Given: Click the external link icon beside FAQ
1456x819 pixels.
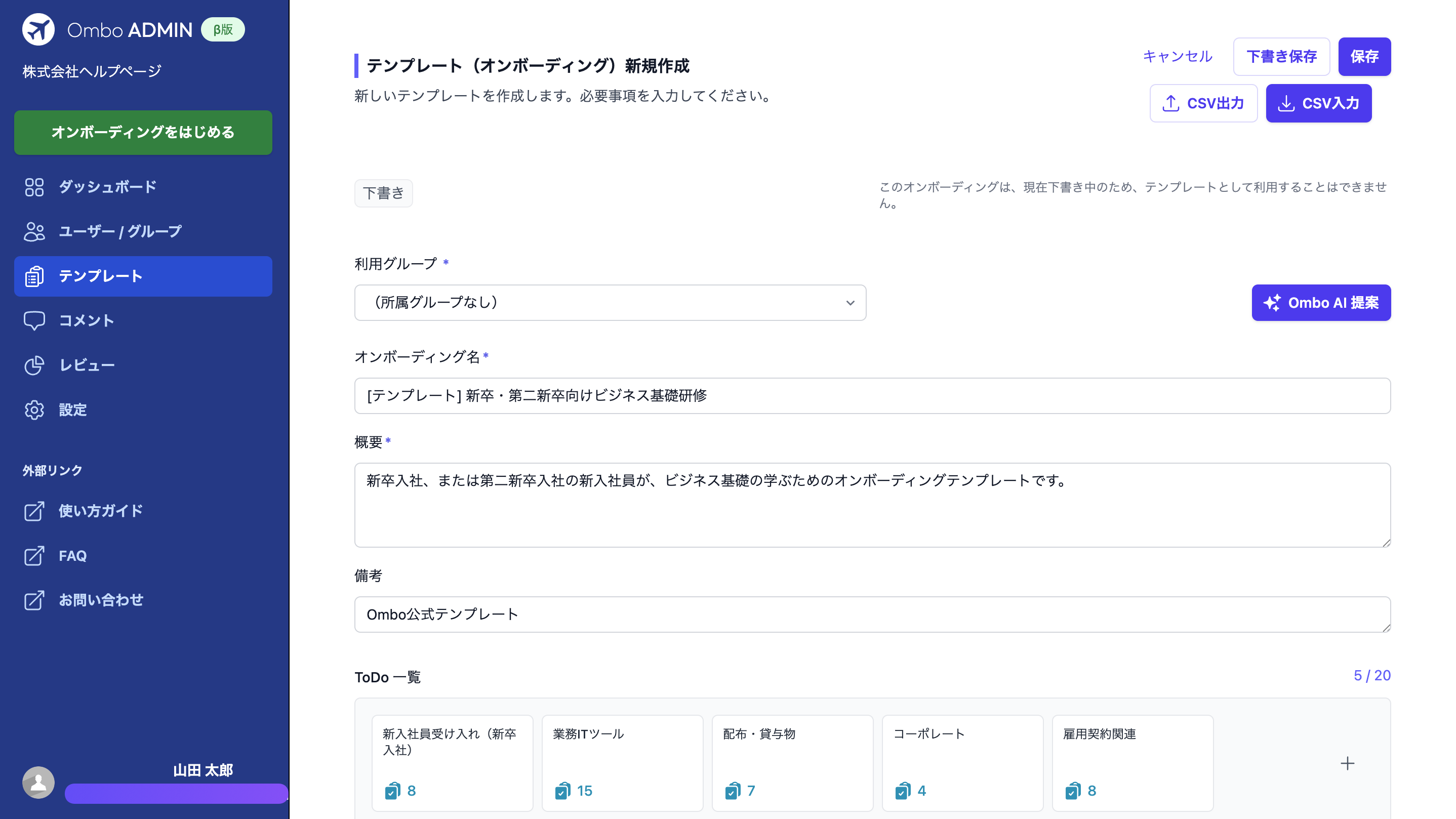Looking at the screenshot, I should coord(34,556).
